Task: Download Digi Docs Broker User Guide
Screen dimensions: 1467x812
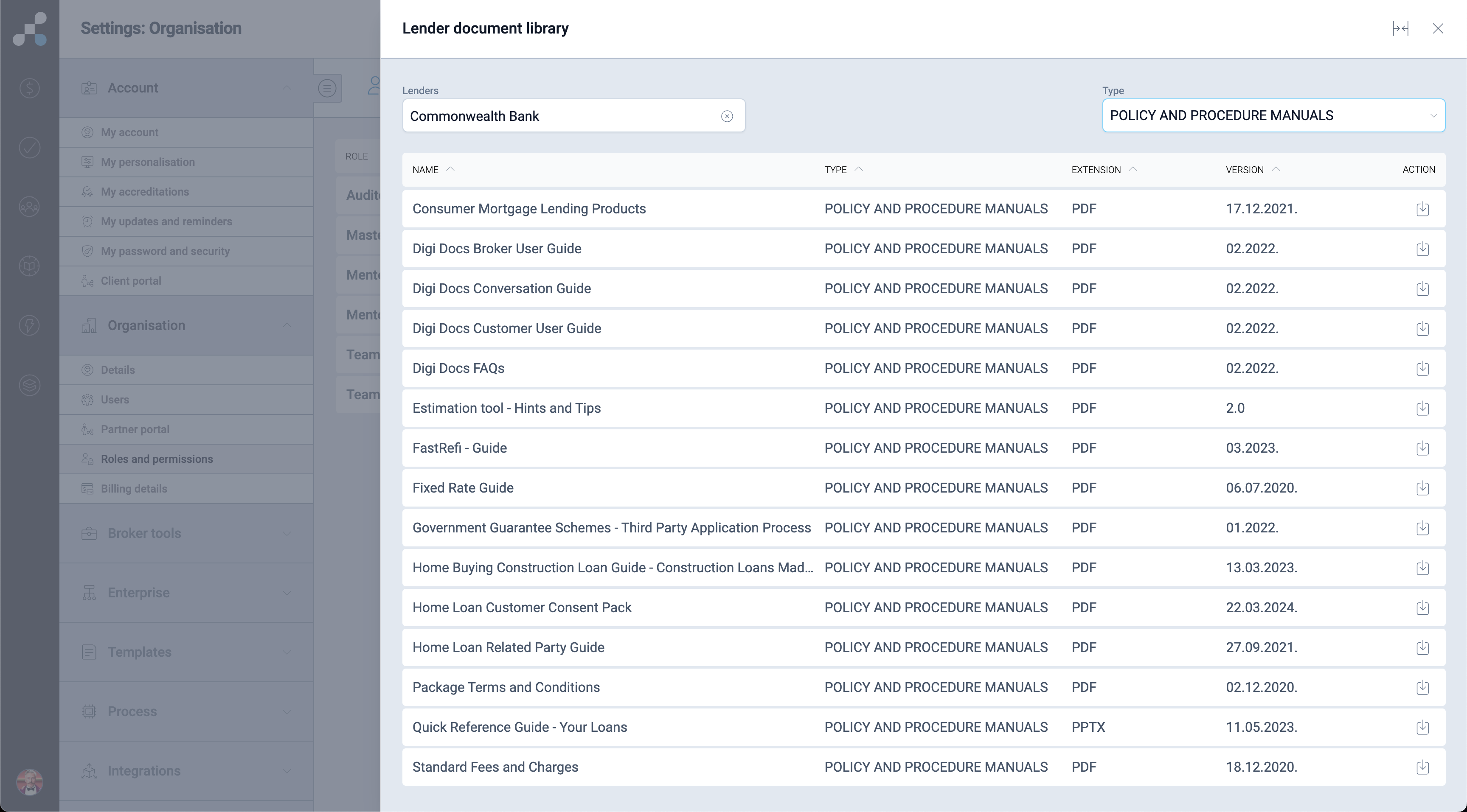Action: (1422, 249)
